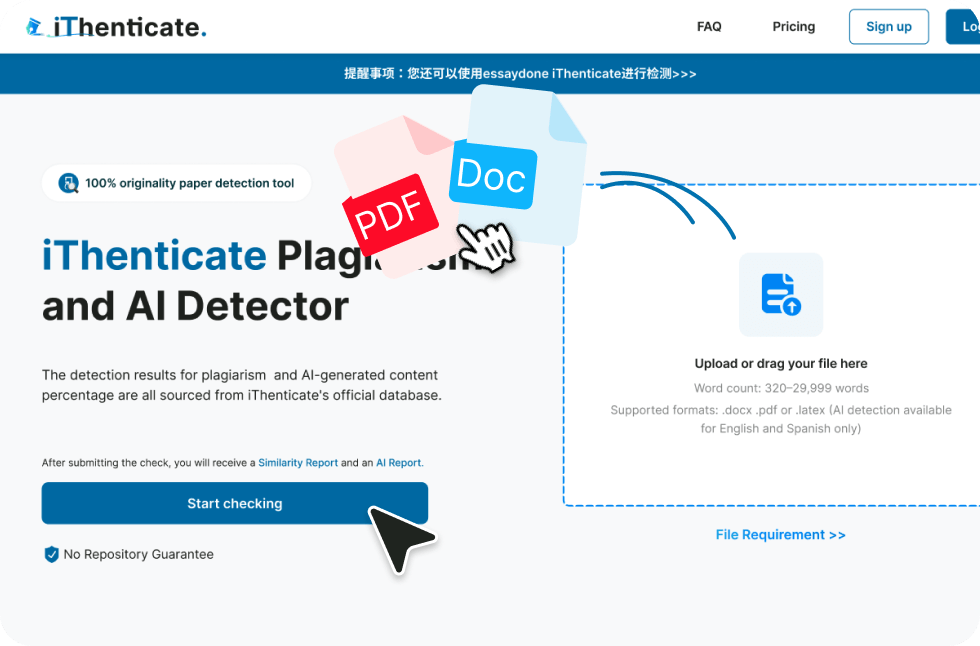Image resolution: width=980 pixels, height=646 pixels.
Task: Click the No Repository Guarantee text
Action: [x=139, y=554]
